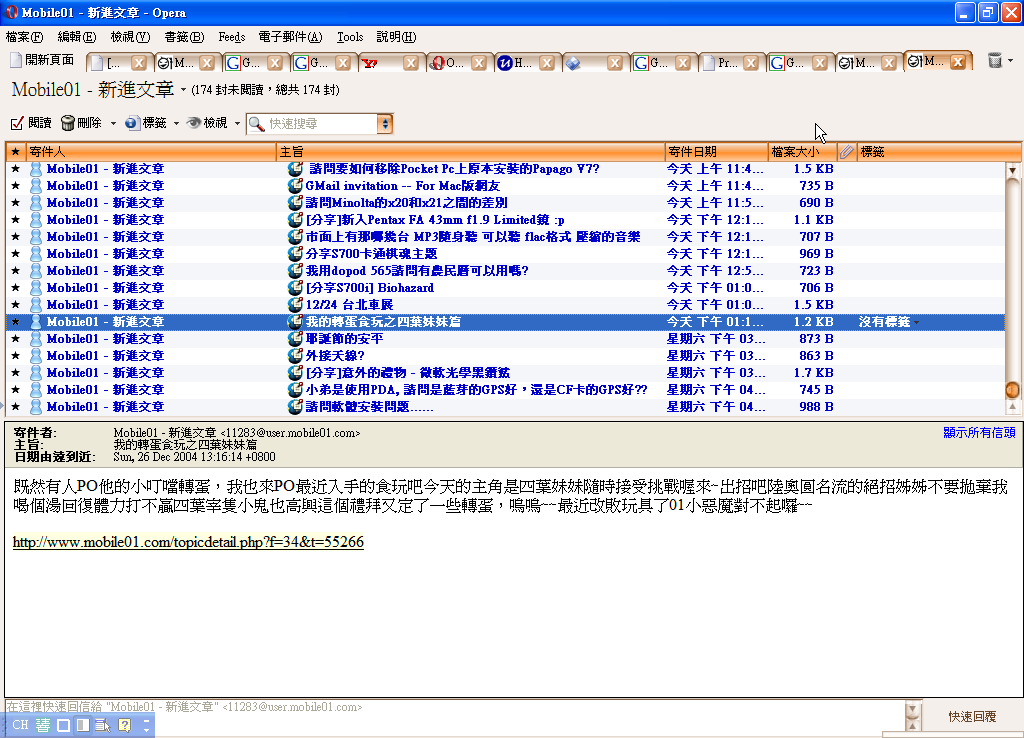The image size is (1024, 738).
Task: Sort by the 寄件日期 column header
Action: pyautogui.click(x=716, y=152)
